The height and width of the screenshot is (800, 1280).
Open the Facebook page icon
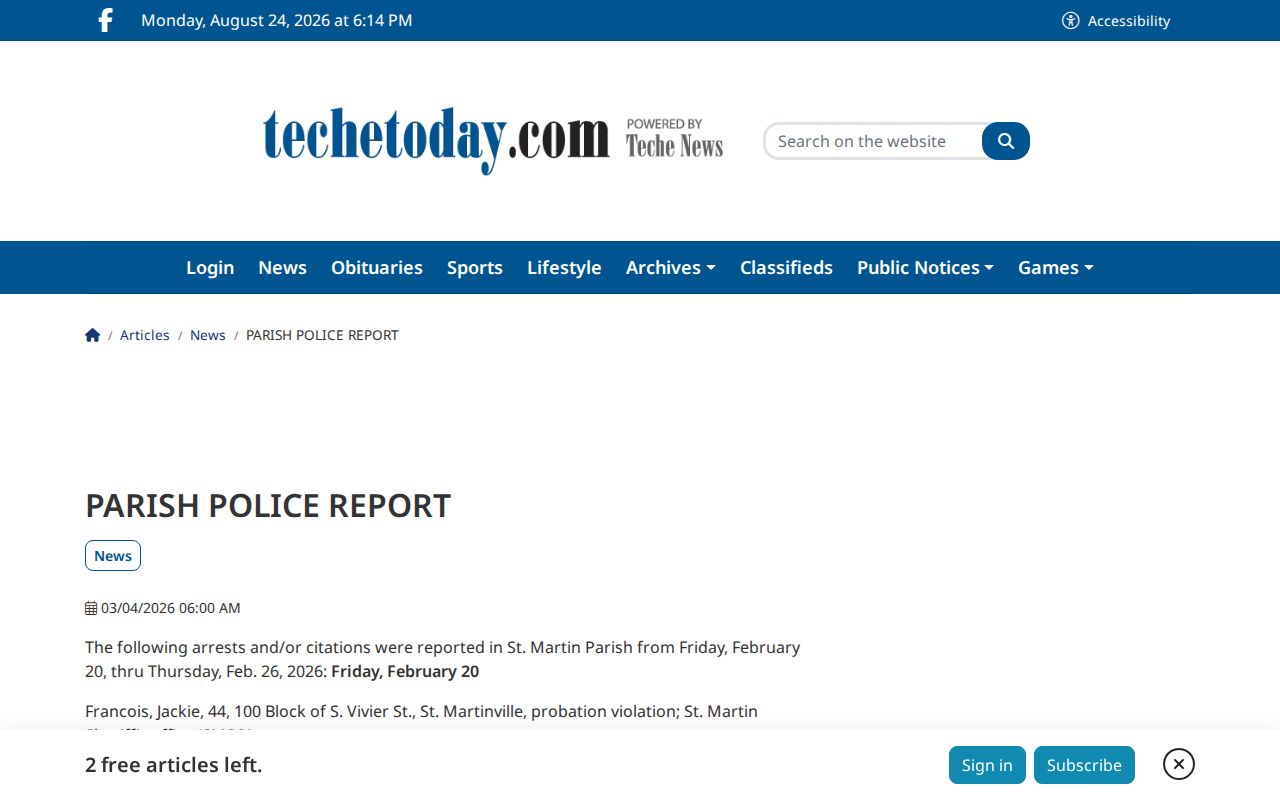(x=105, y=20)
